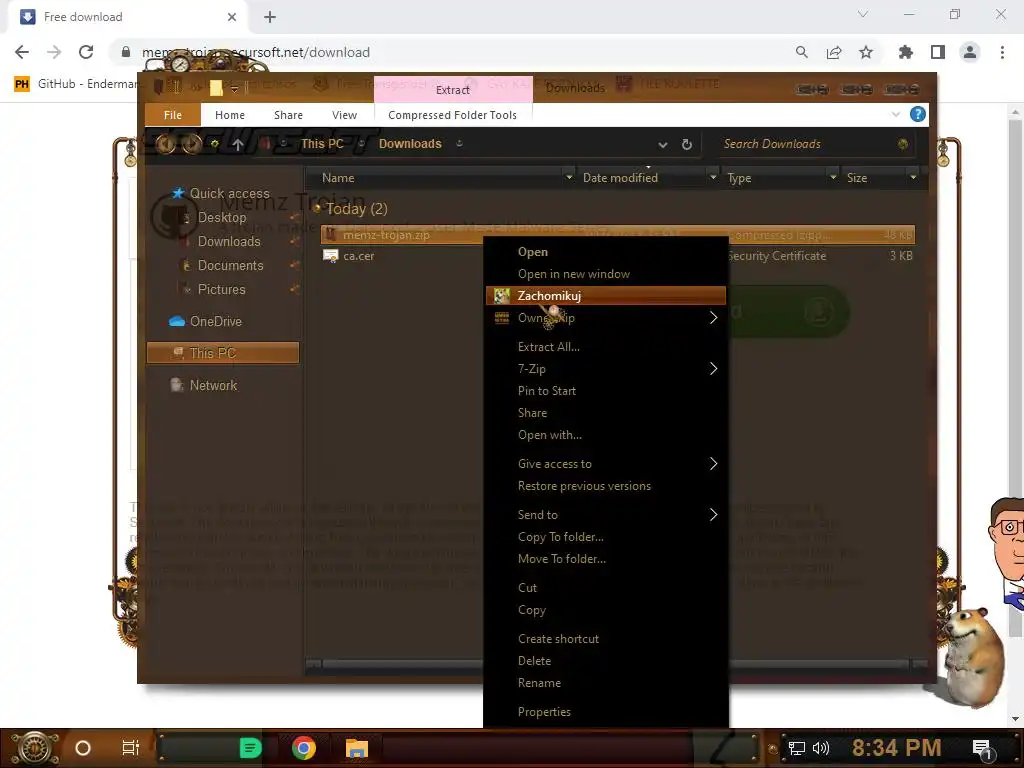Open Documents in navigation pane

231,266
